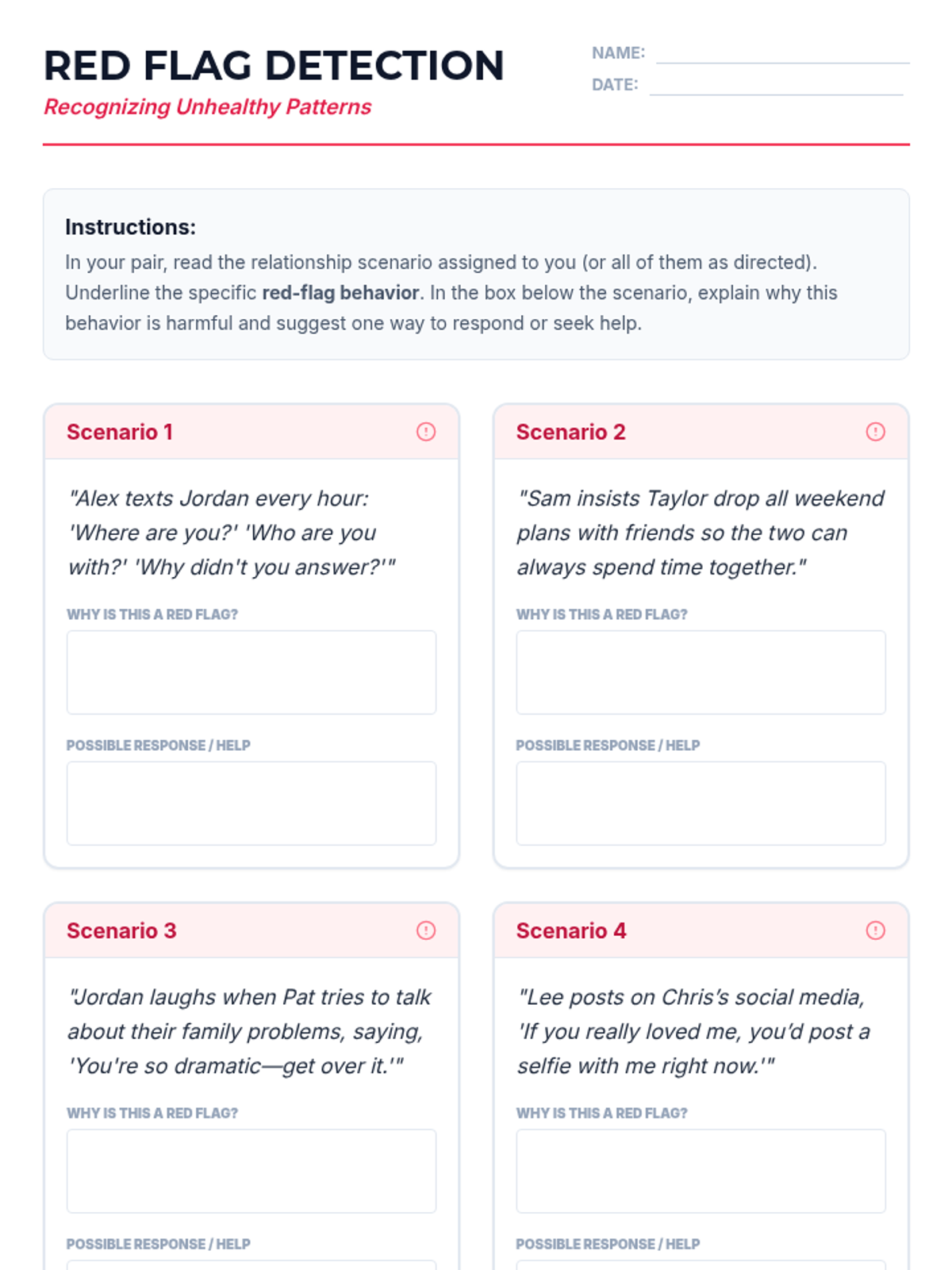Screen dimensions: 952x1270
Task: Click the alert icon in Scenario 3 header
Action: (426, 930)
